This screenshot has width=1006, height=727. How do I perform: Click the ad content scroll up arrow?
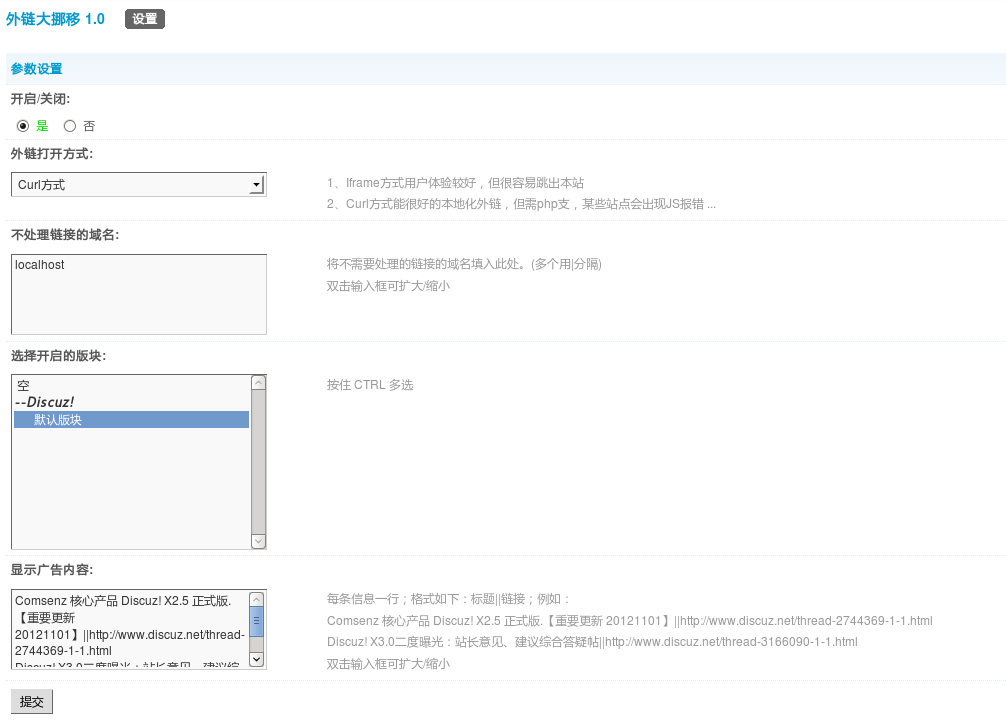257,598
